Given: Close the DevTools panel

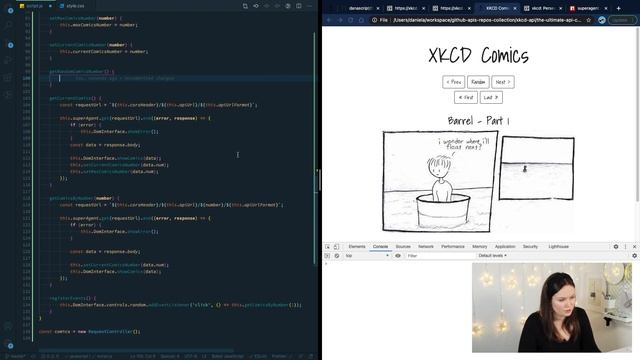Looking at the screenshot, I should click(x=634, y=247).
